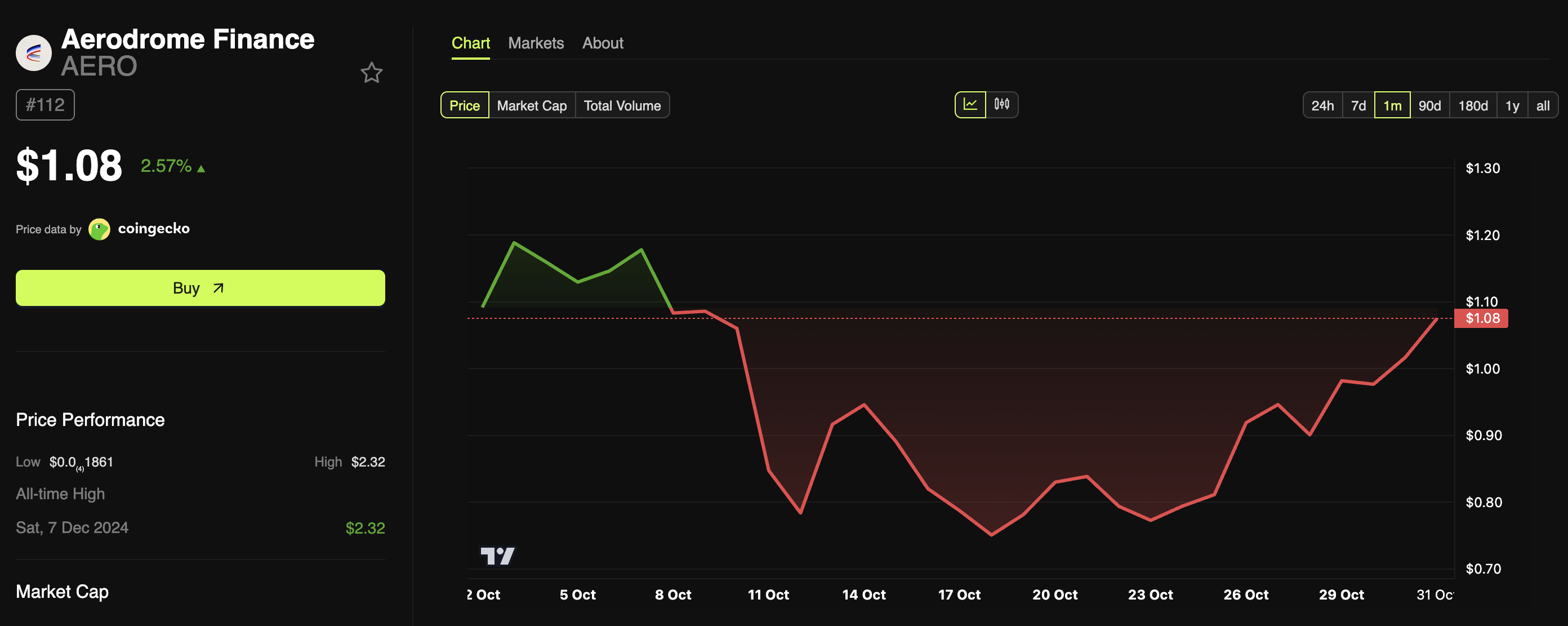
Task: Set chart range to 180d
Action: point(1472,105)
